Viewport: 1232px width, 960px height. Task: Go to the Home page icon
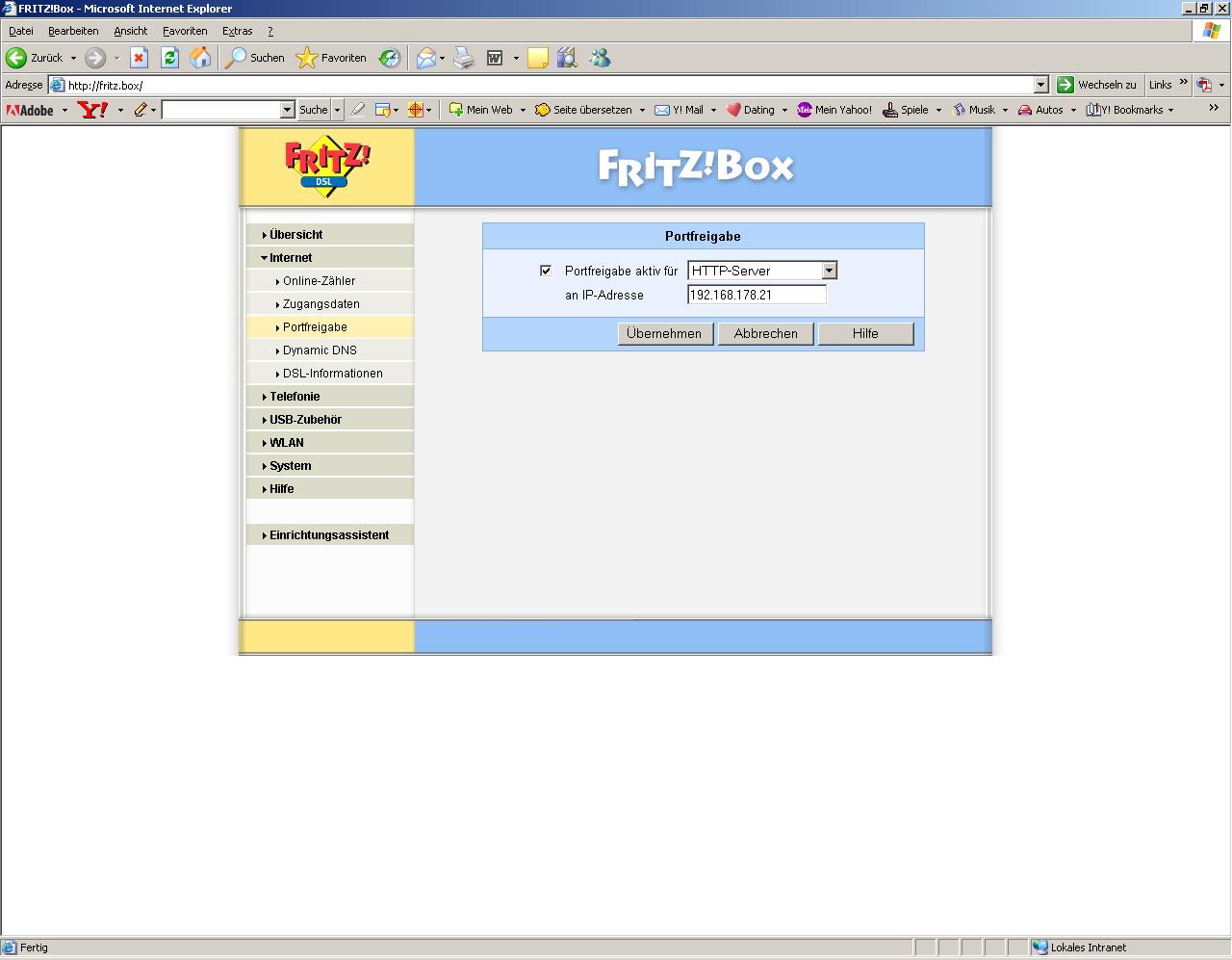200,58
